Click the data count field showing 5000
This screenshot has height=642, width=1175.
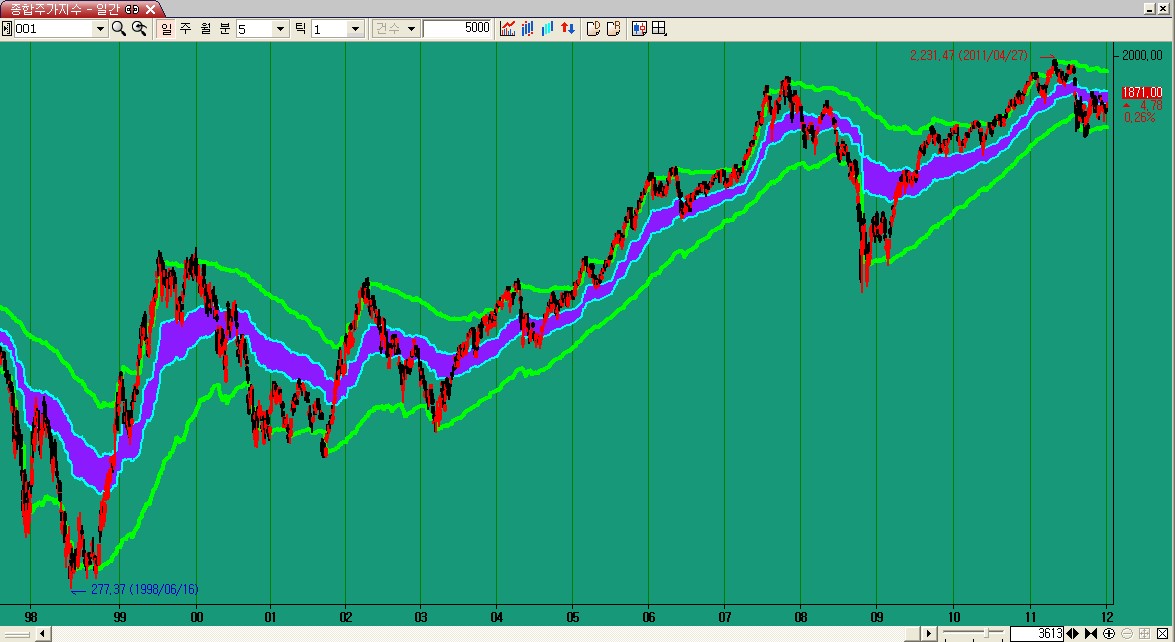457,29
